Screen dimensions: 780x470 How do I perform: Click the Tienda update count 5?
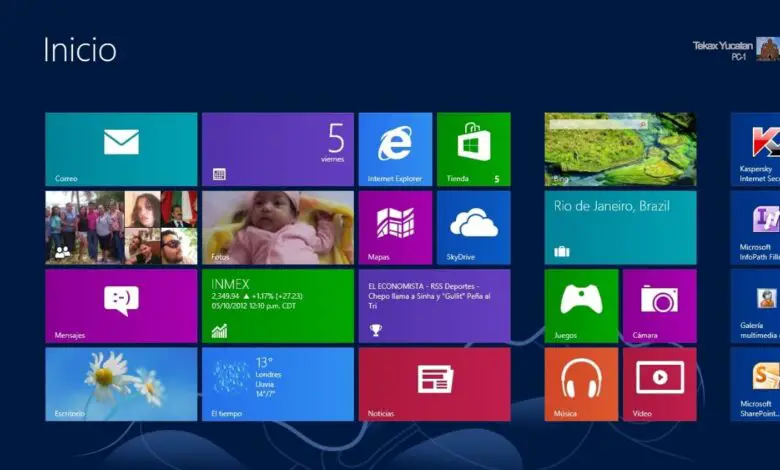point(496,179)
